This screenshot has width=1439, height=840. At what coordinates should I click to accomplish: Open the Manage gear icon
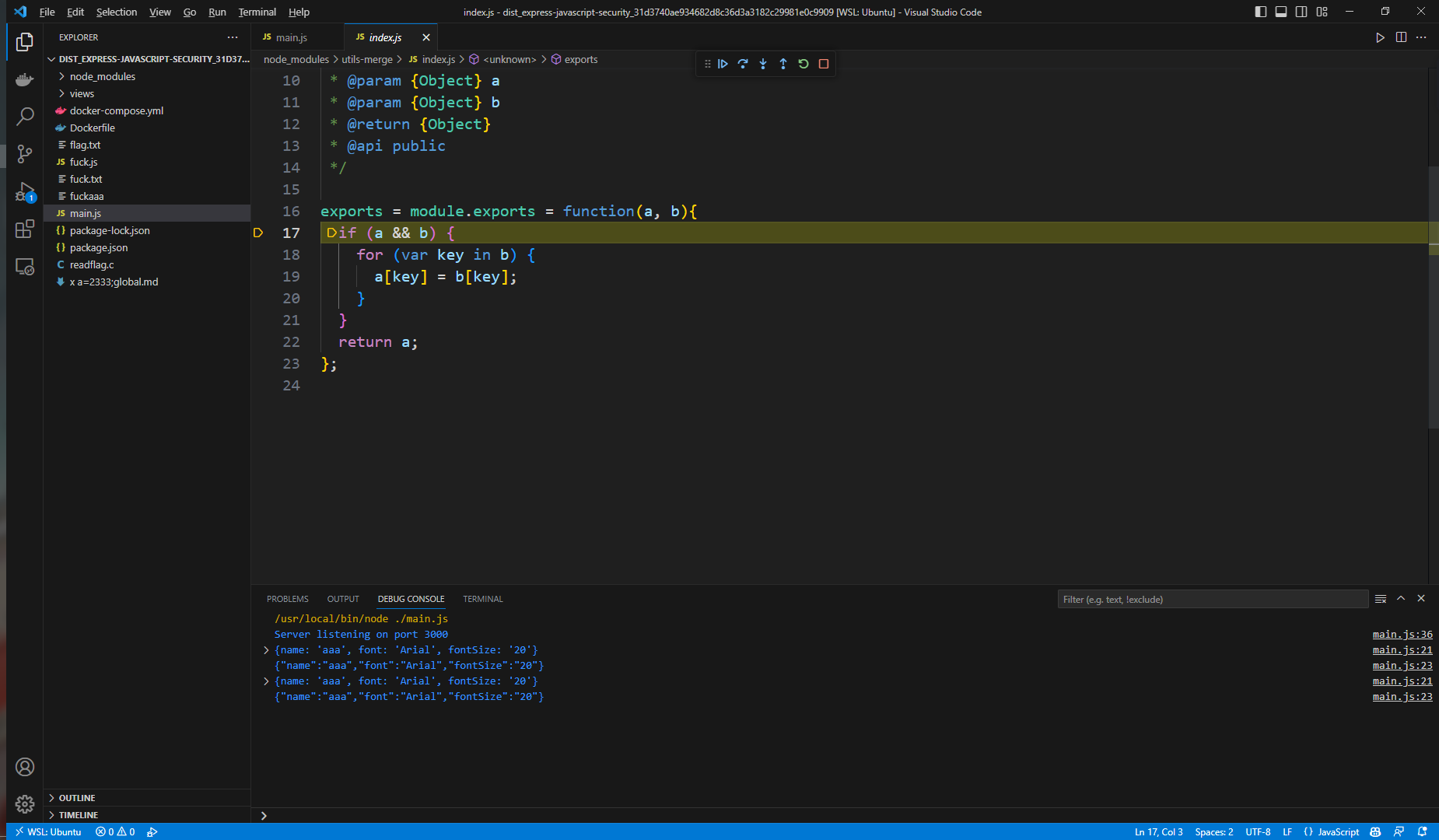[x=25, y=804]
